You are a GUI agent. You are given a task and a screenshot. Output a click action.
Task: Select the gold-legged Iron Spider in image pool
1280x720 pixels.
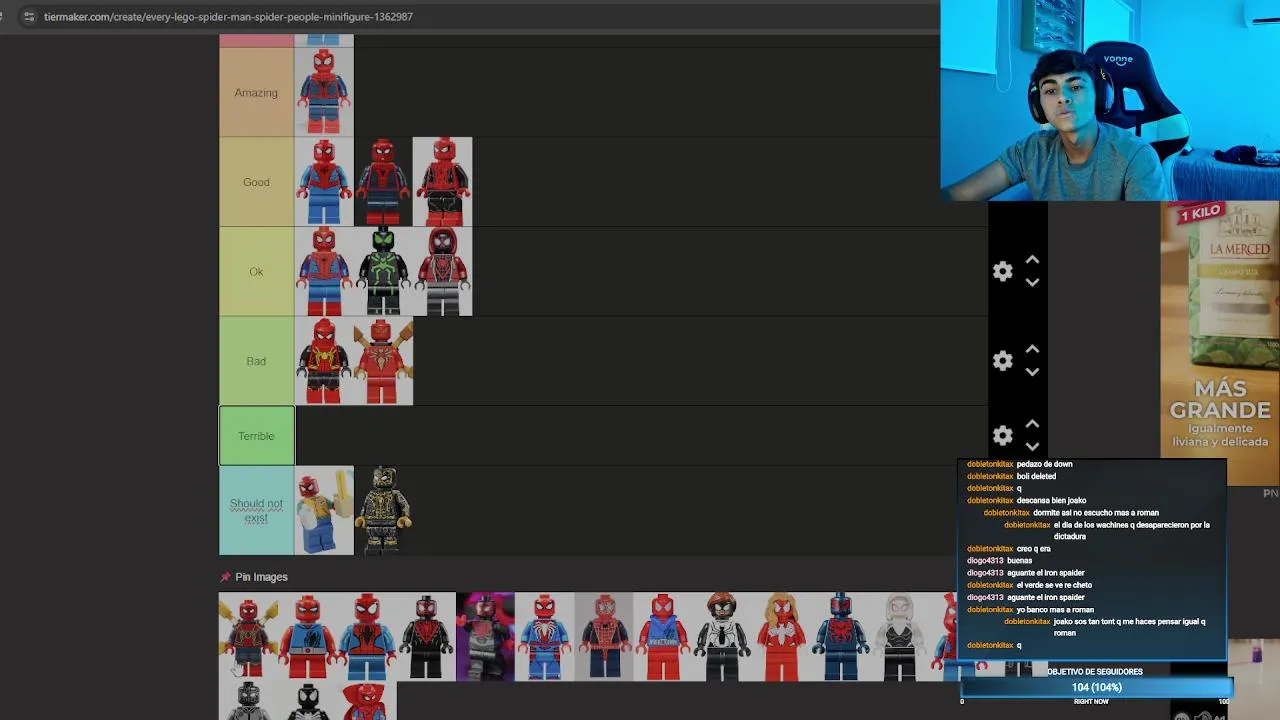[x=248, y=637]
